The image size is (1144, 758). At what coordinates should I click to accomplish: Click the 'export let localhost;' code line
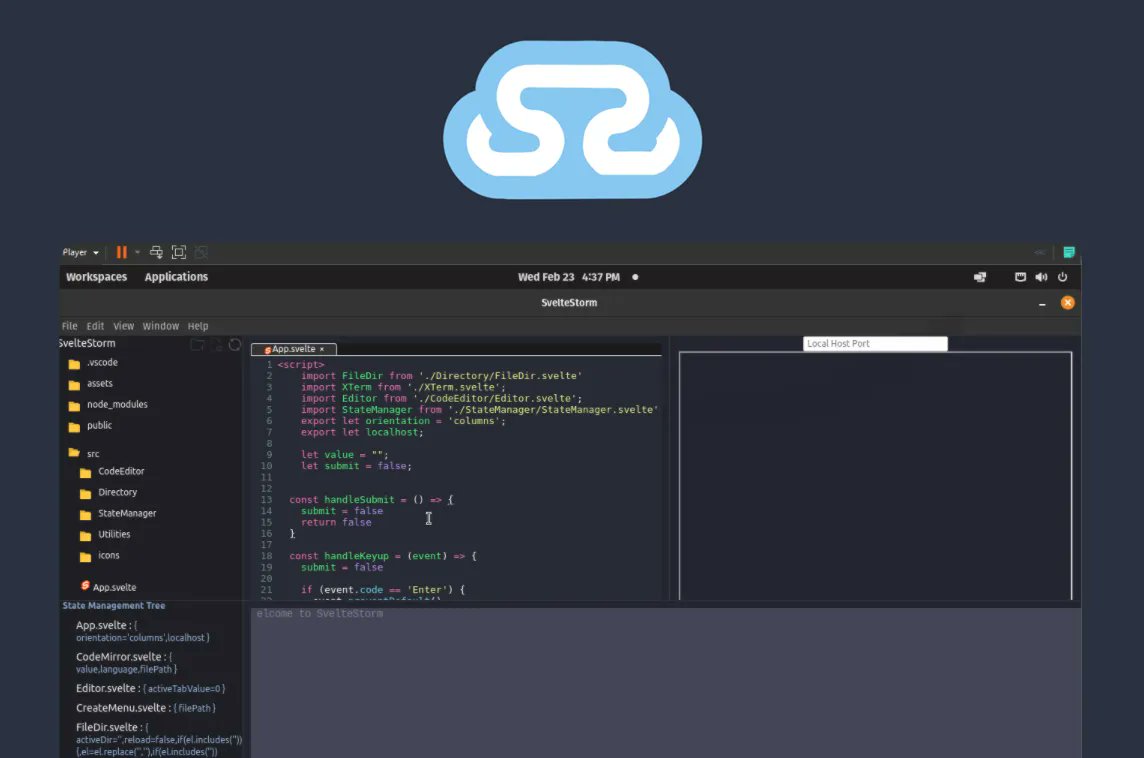[x=362, y=433]
